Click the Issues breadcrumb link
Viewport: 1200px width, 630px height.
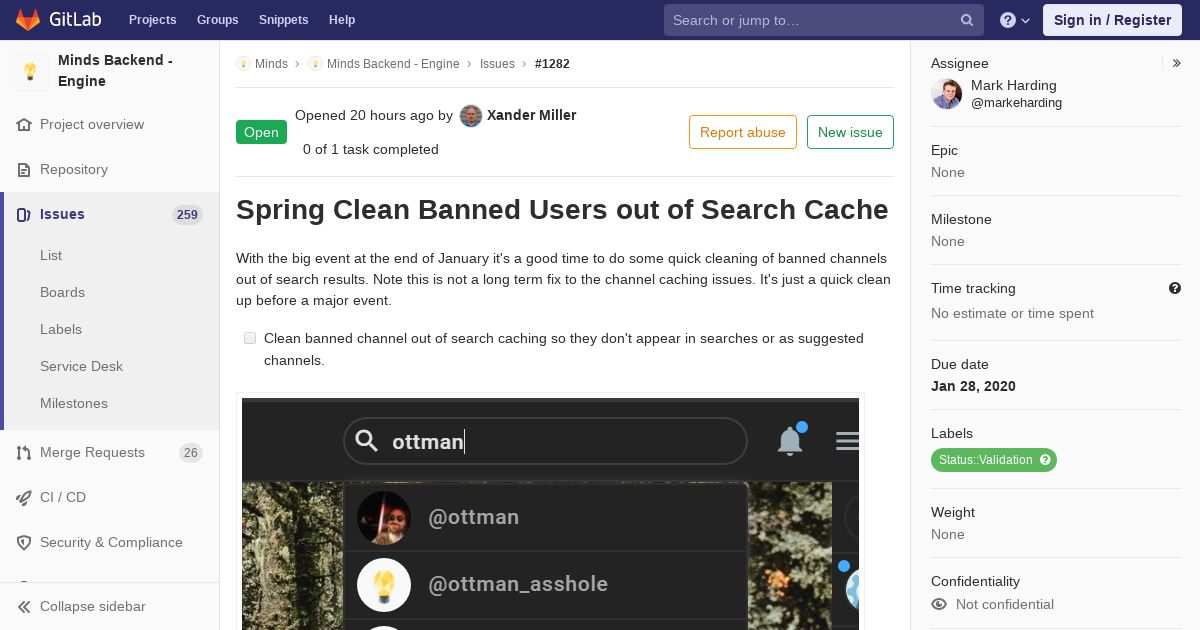[497, 64]
